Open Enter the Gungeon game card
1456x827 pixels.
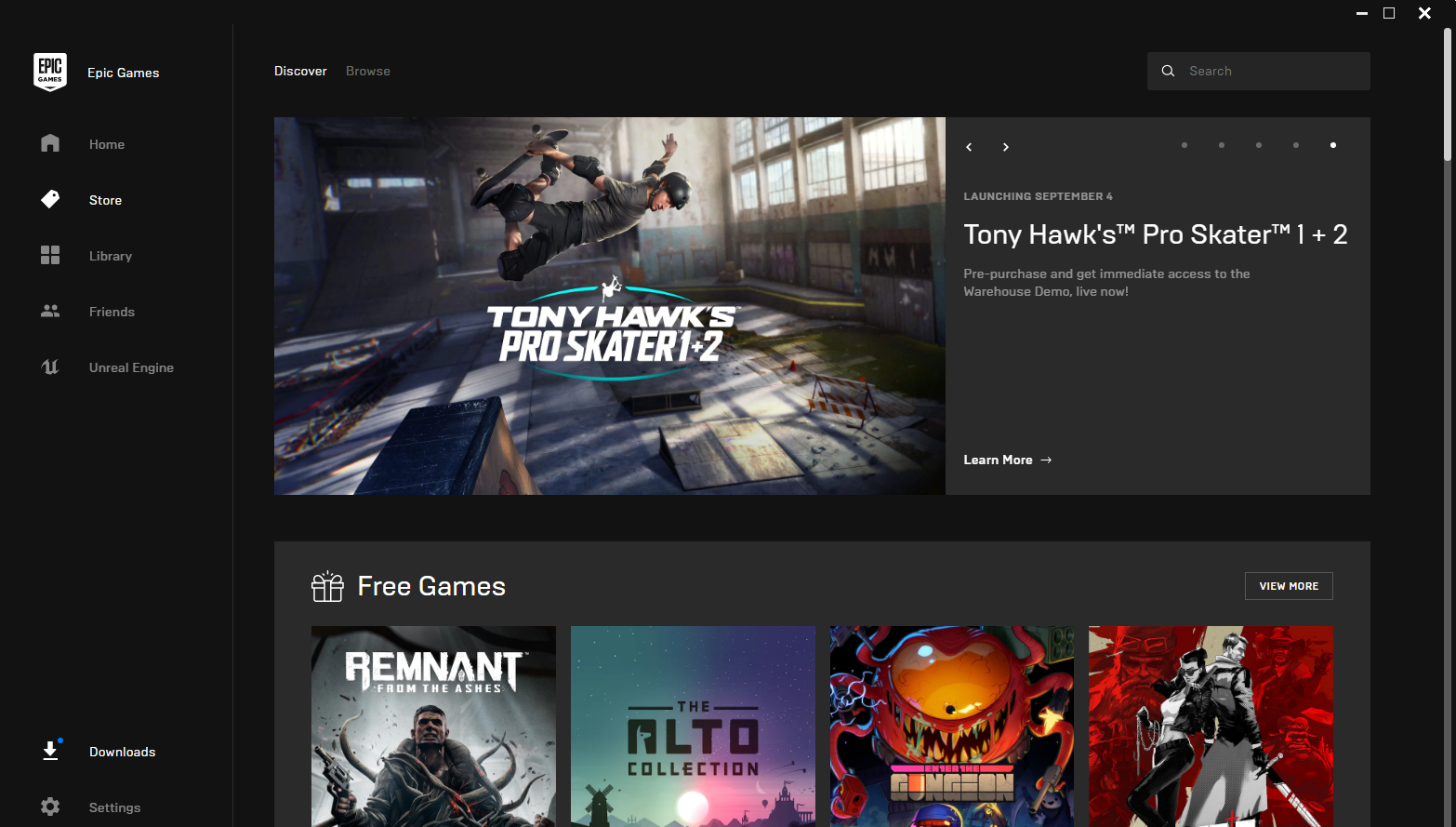[952, 727]
